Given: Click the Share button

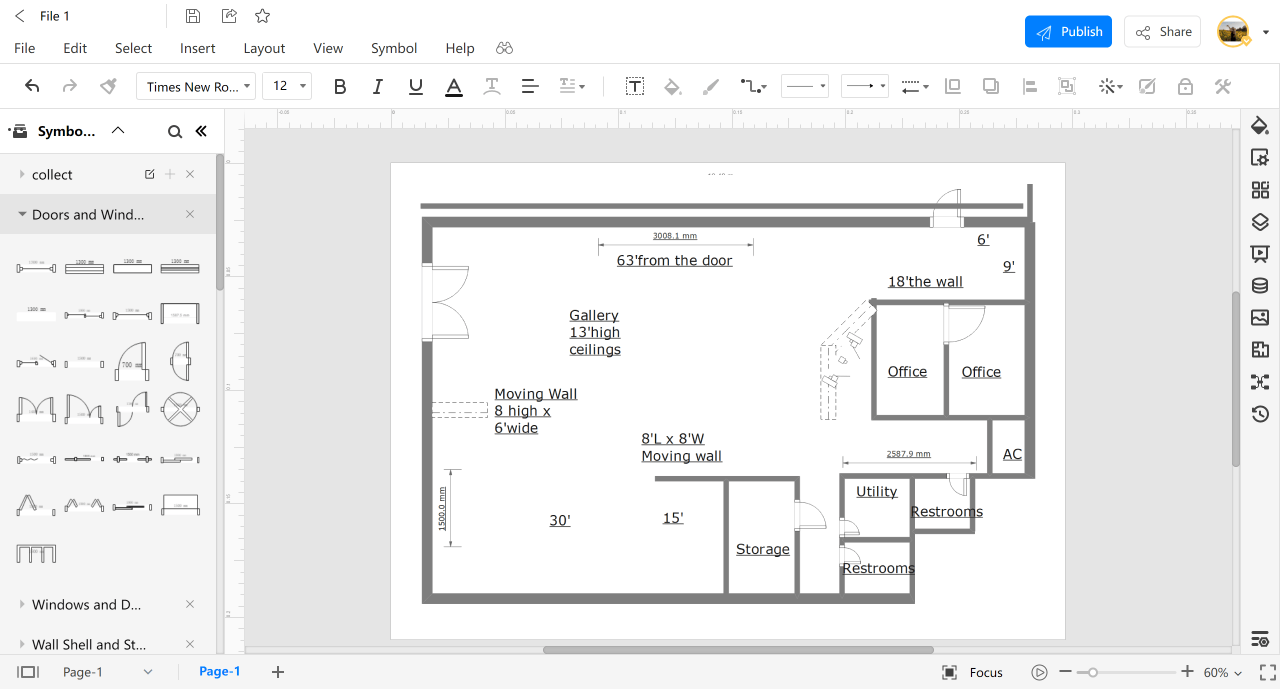Looking at the screenshot, I should [1162, 31].
